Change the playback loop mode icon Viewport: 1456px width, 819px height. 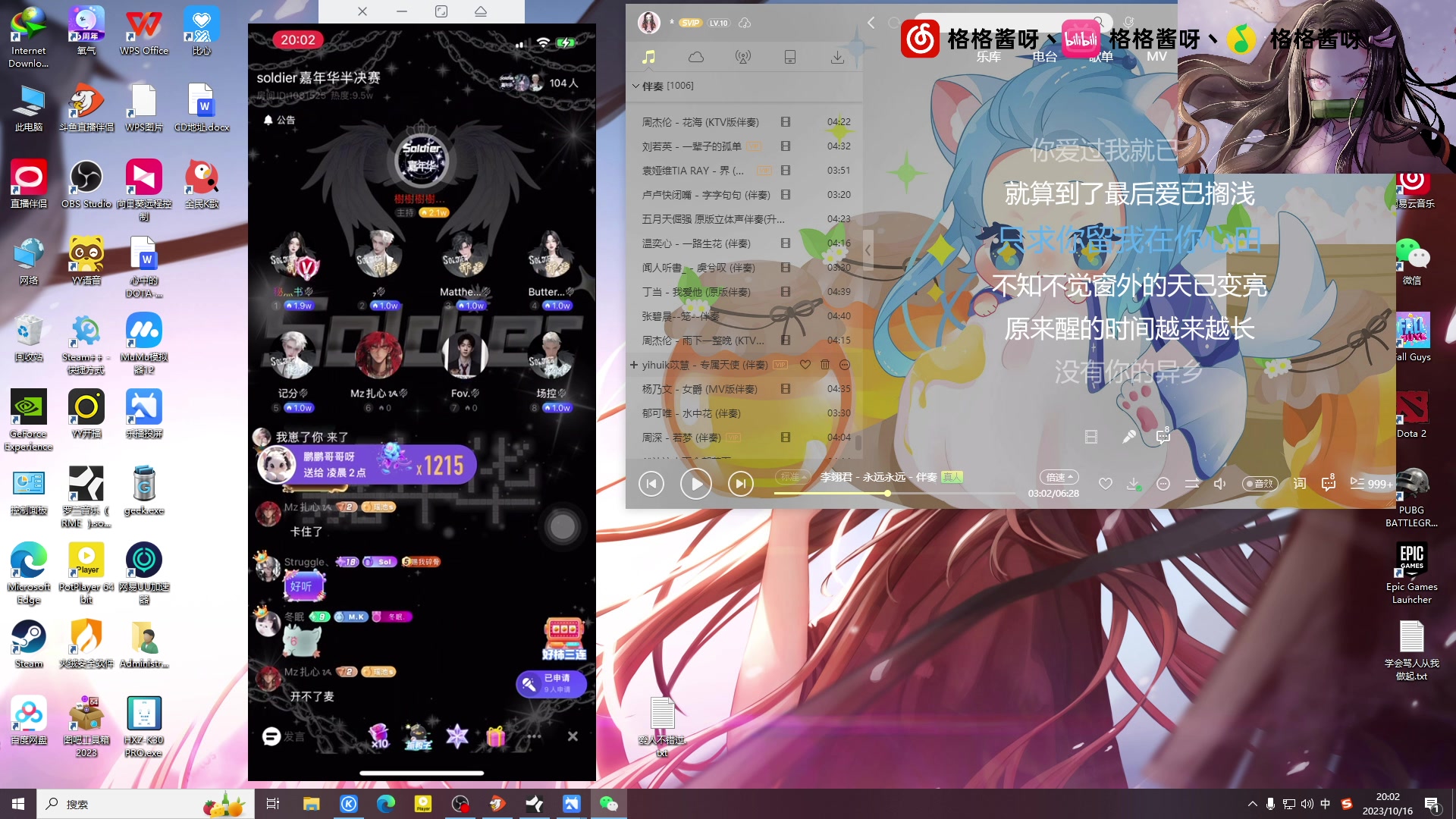point(1192,483)
